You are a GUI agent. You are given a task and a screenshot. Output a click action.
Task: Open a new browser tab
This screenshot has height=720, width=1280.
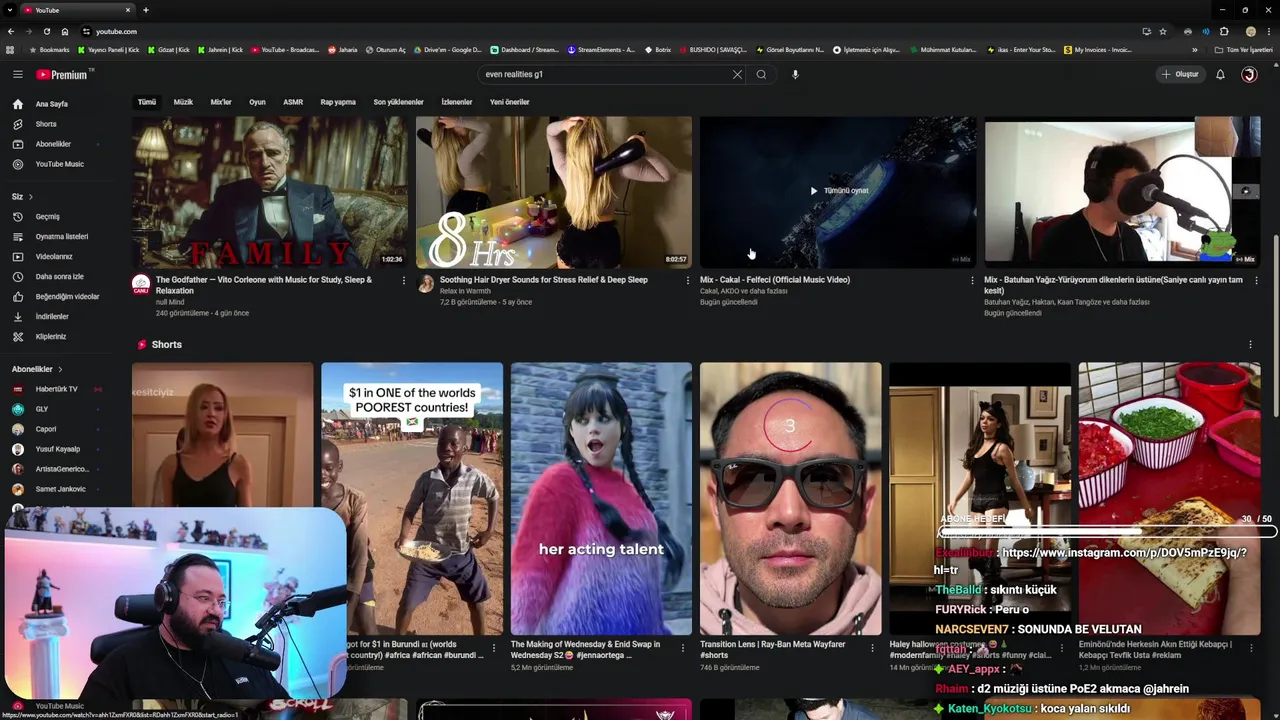[145, 10]
